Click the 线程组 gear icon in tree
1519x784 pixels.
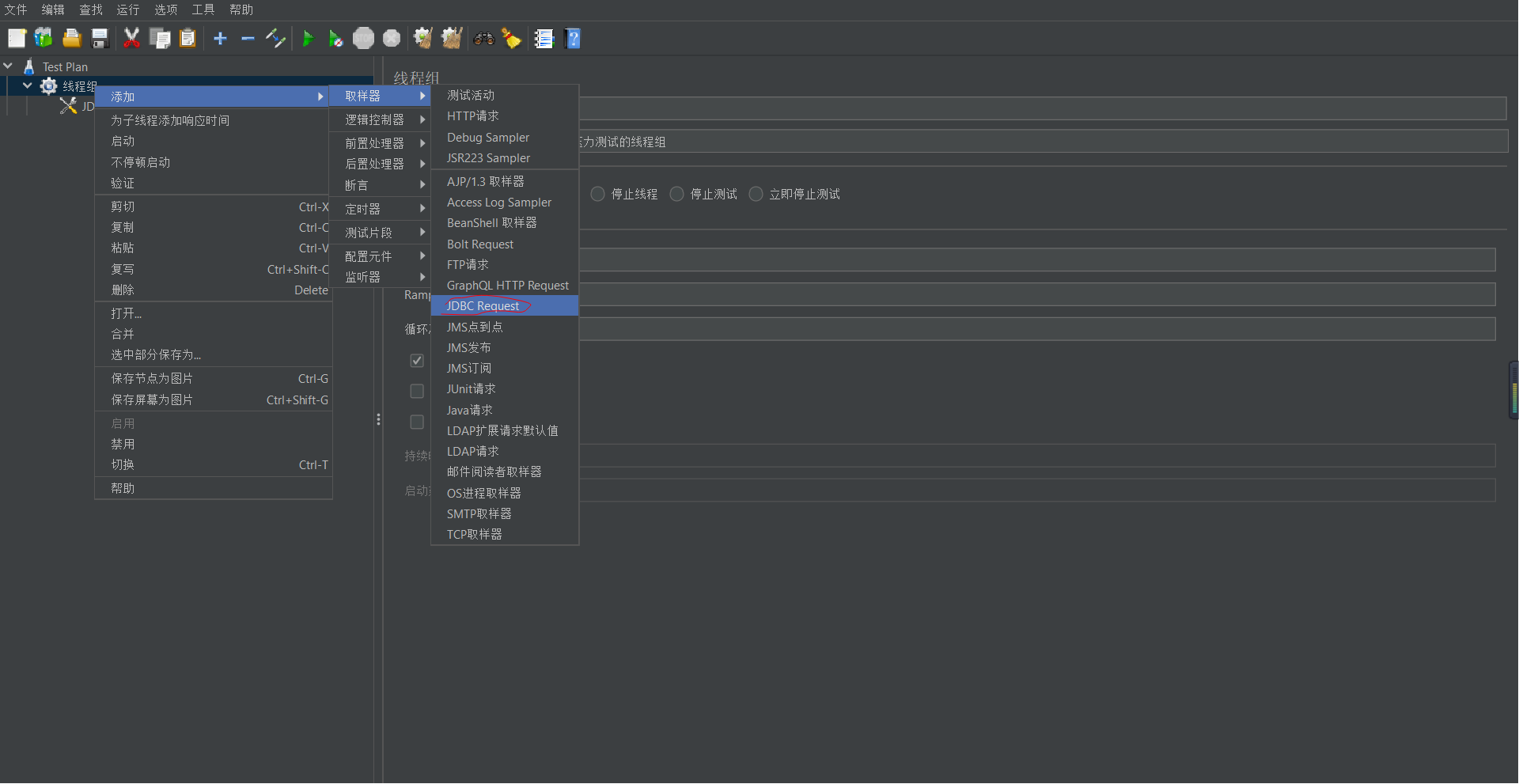tap(49, 85)
